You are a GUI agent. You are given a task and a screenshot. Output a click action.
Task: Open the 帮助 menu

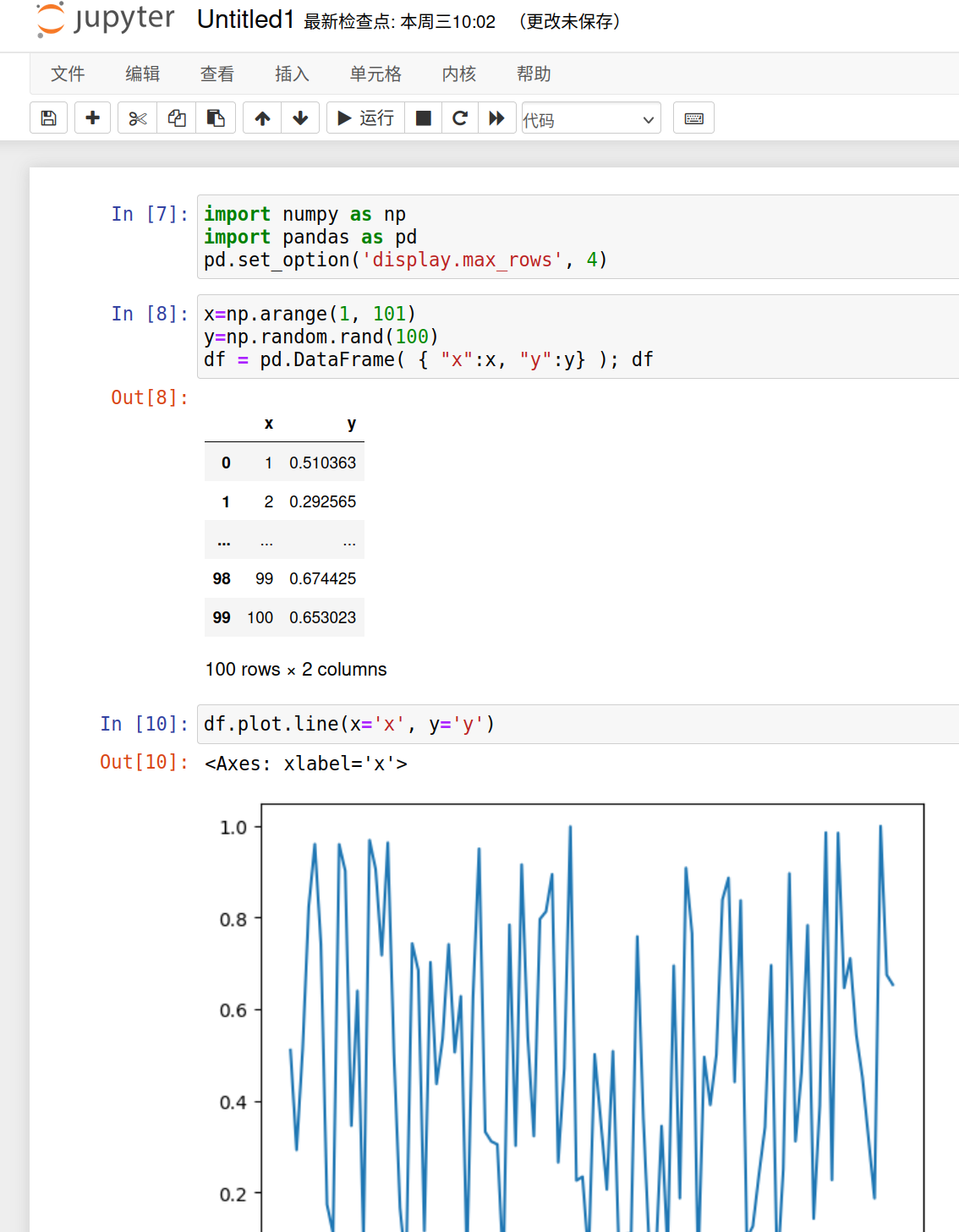click(x=534, y=74)
